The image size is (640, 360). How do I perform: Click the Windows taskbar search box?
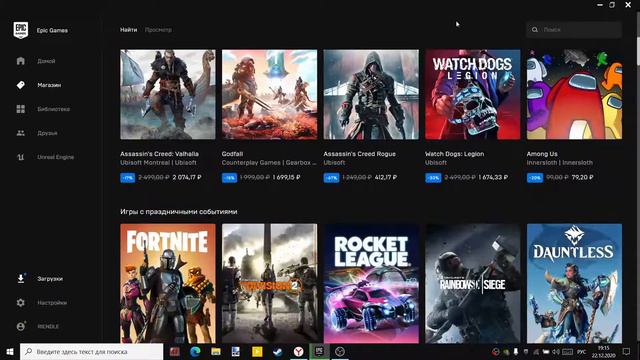click(91, 351)
